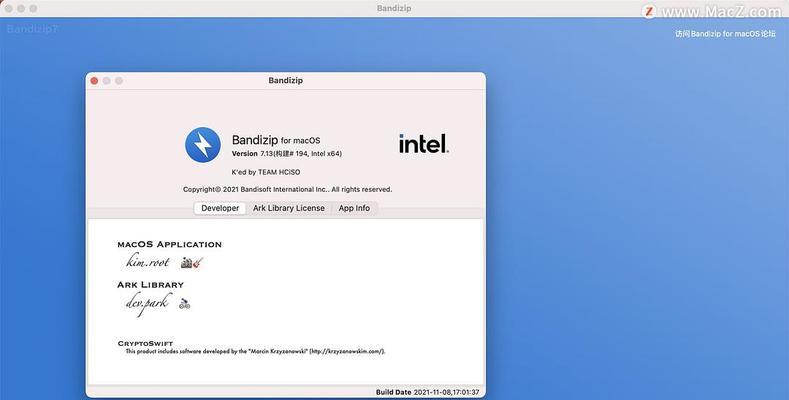Click the CryptoSwift heading
The width and height of the screenshot is (789, 400).
point(145,343)
